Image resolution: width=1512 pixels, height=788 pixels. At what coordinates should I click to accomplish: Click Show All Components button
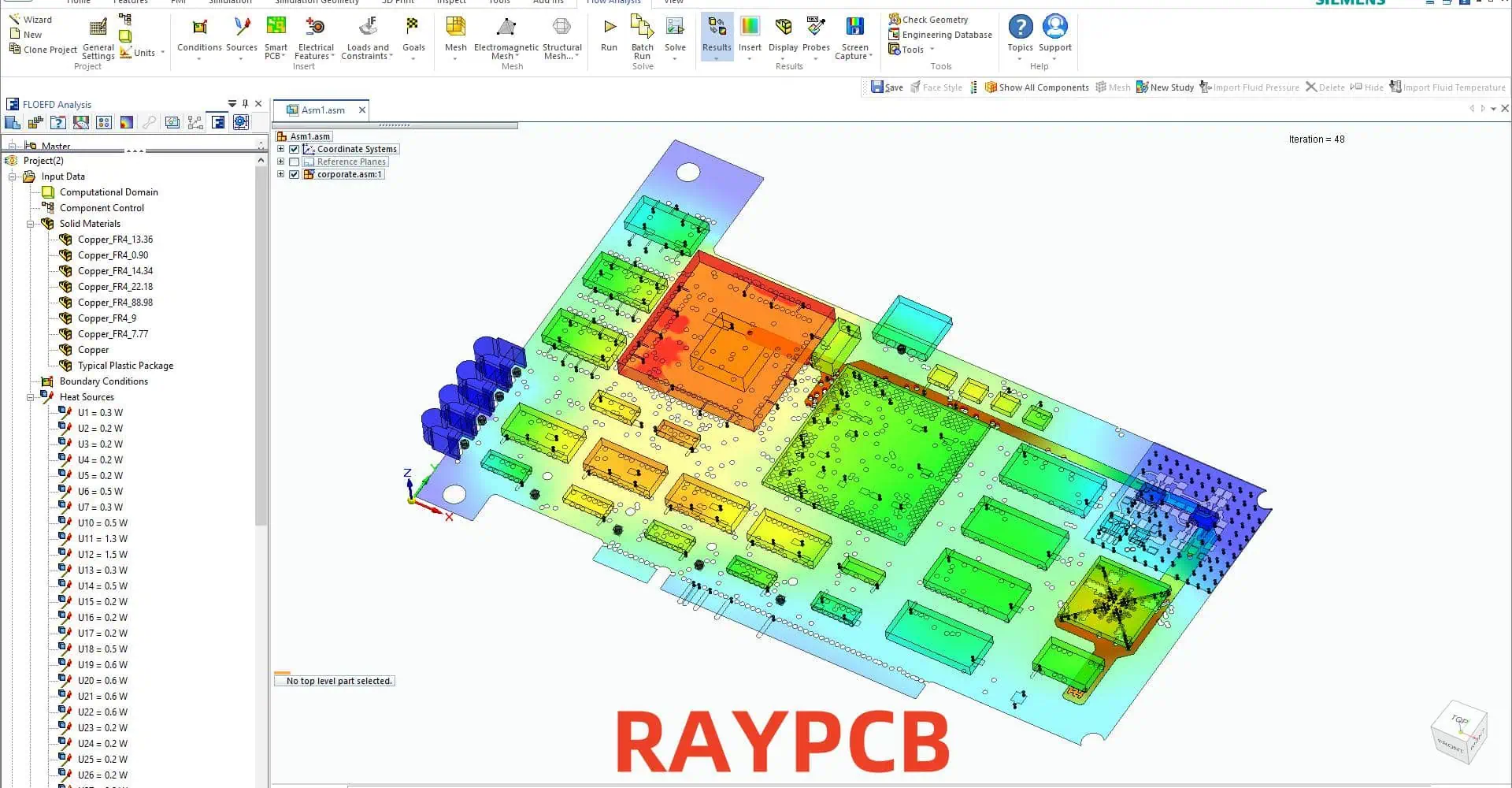pyautogui.click(x=1036, y=87)
